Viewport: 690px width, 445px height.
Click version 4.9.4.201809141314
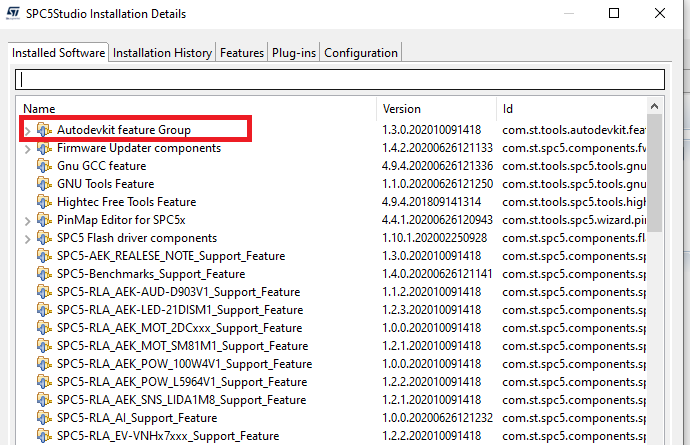(432, 202)
